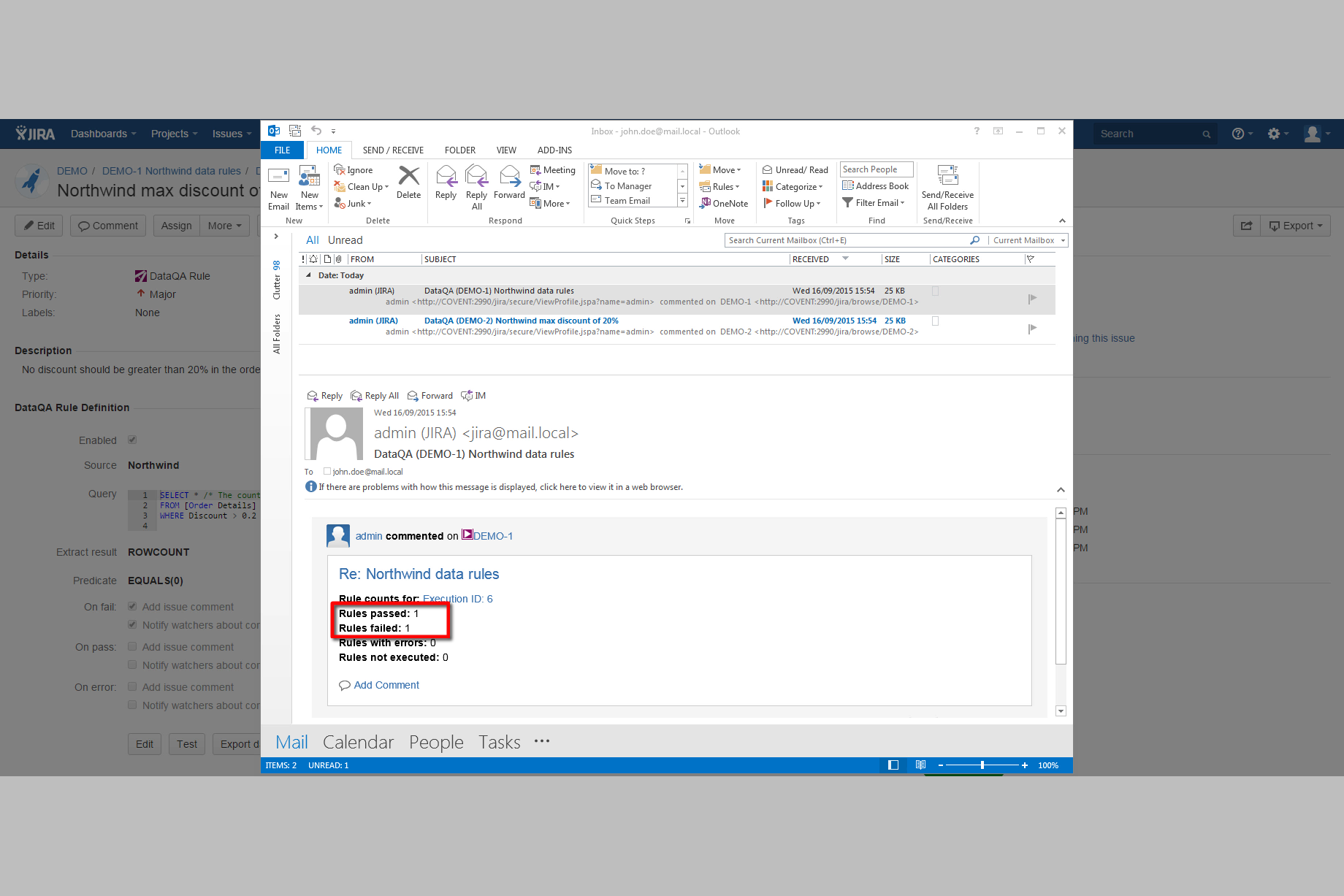
Task: Click the Unread filter
Action: point(345,240)
